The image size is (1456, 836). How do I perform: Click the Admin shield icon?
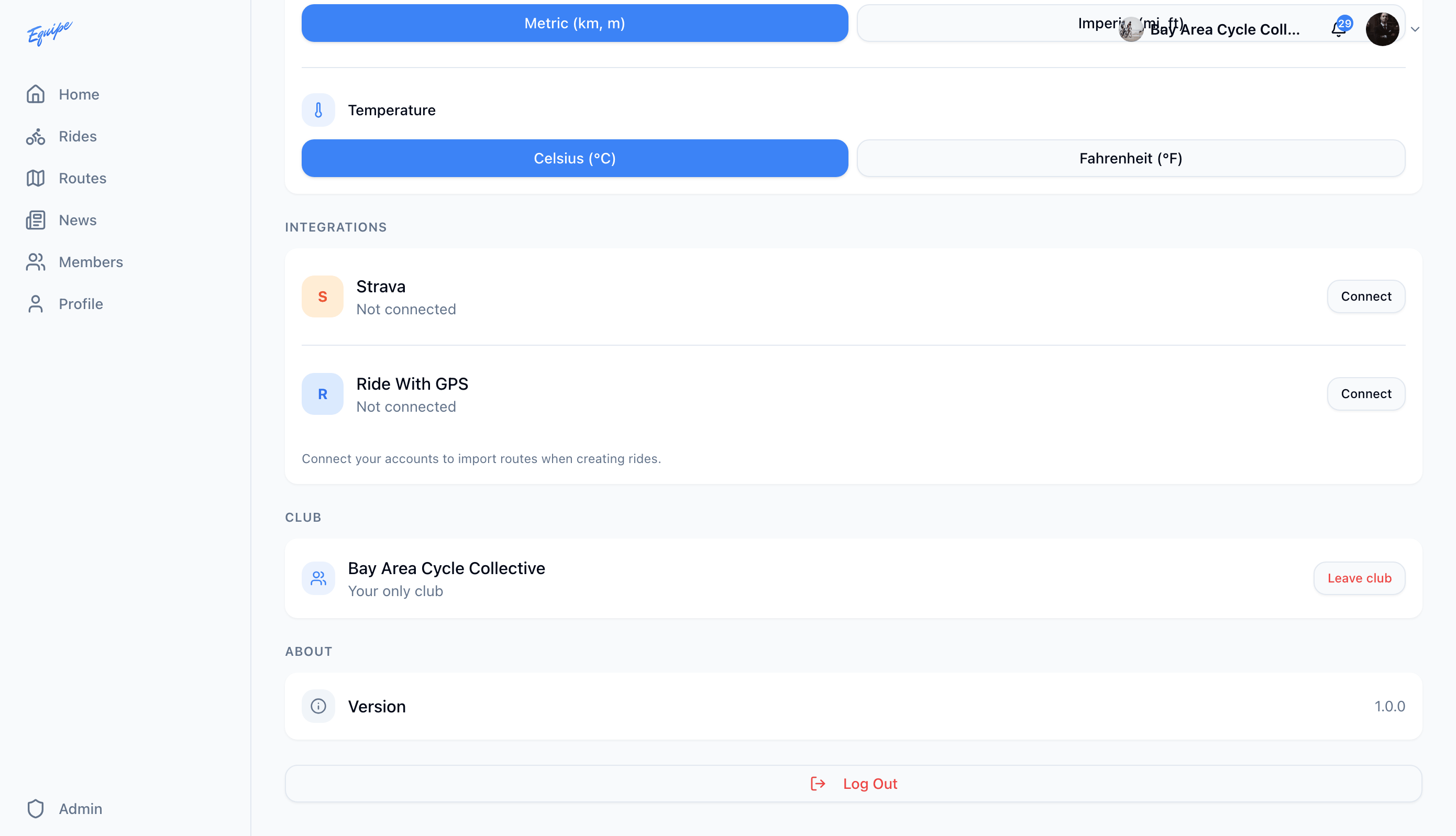coord(36,808)
